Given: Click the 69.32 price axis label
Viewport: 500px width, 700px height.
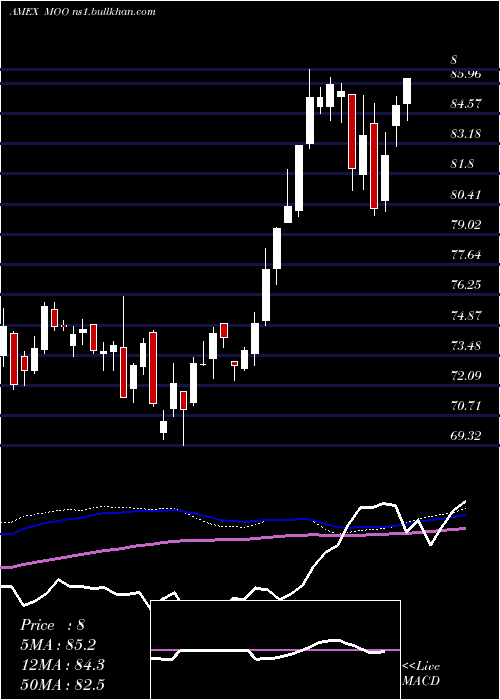Looking at the screenshot, I should [466, 436].
